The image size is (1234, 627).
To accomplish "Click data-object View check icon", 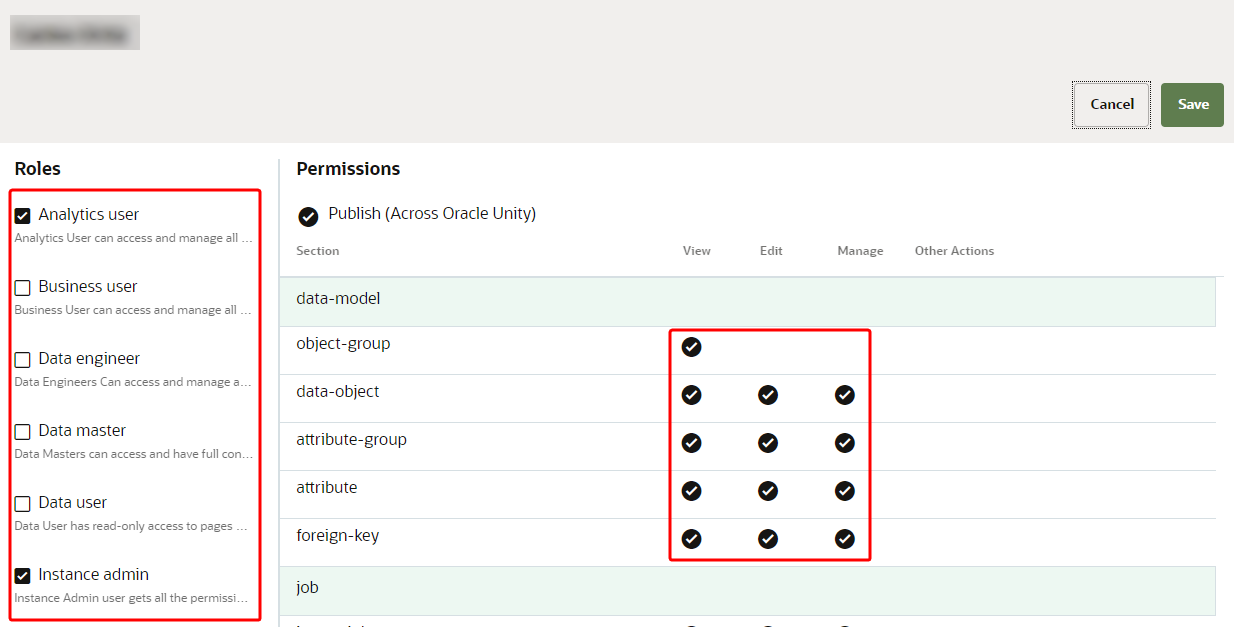I will pyautogui.click(x=691, y=395).
